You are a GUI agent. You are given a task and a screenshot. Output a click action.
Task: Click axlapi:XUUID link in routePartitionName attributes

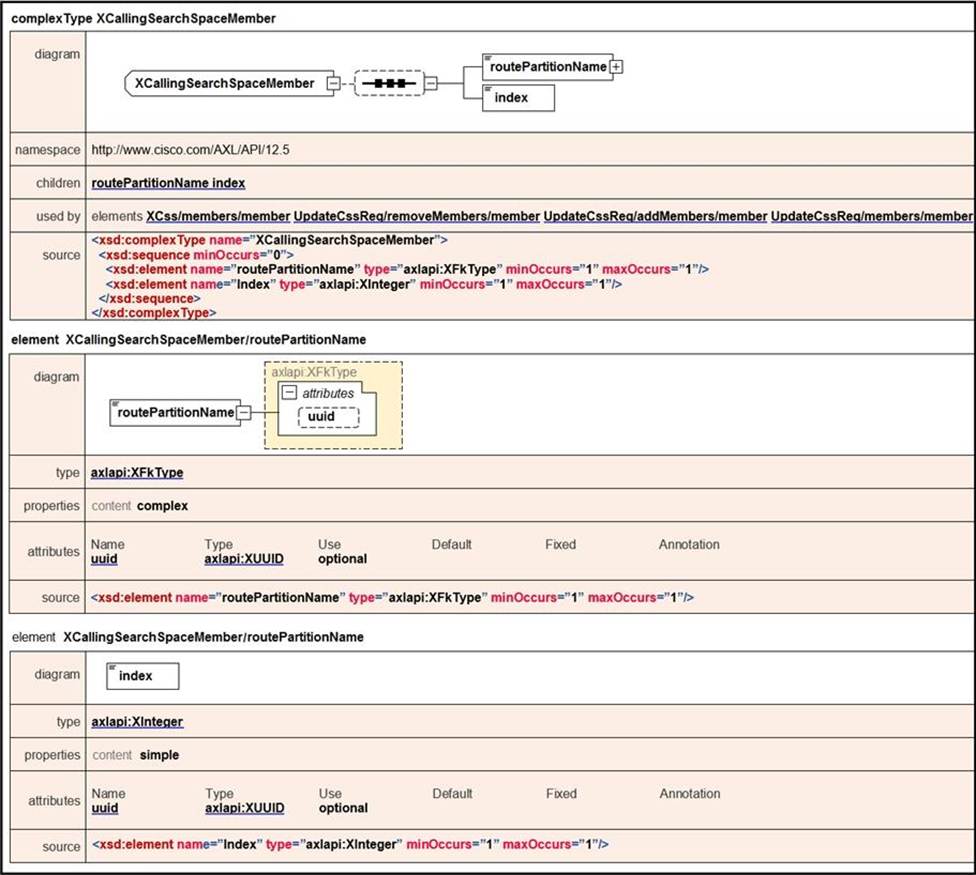244,559
